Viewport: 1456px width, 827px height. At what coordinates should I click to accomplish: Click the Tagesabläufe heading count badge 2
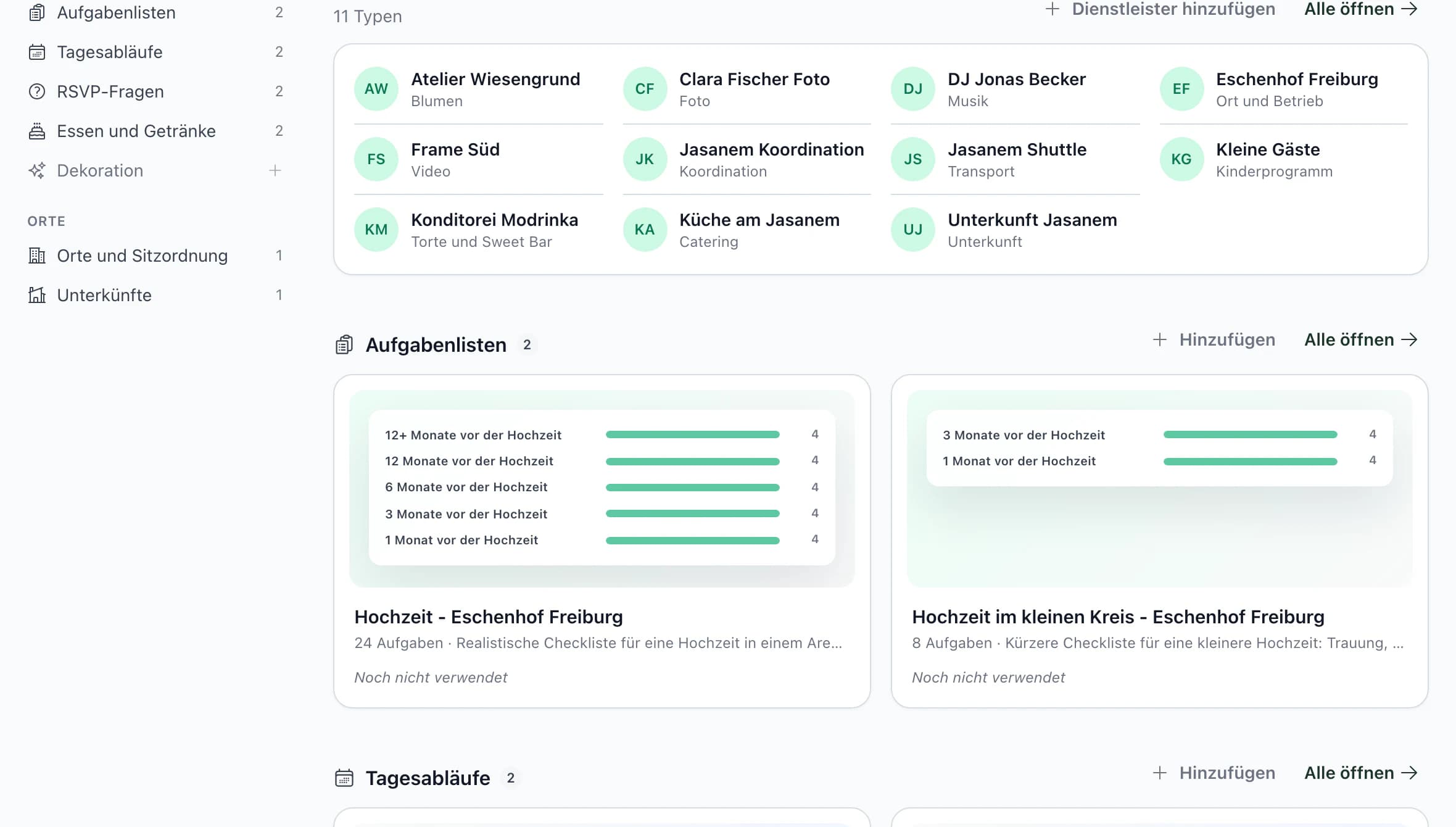tap(511, 778)
